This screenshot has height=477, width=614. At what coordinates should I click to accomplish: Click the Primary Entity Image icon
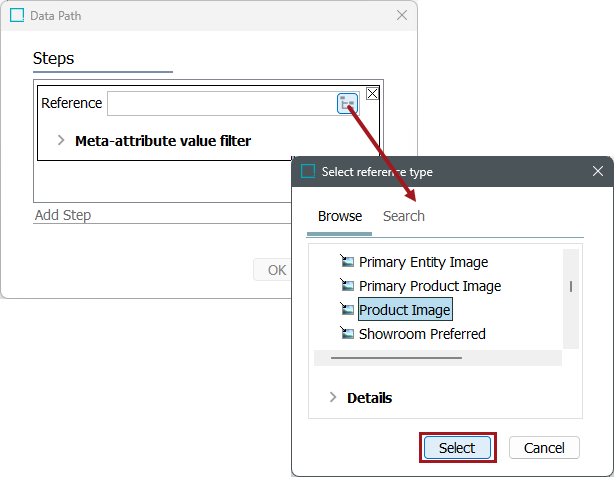pos(347,262)
